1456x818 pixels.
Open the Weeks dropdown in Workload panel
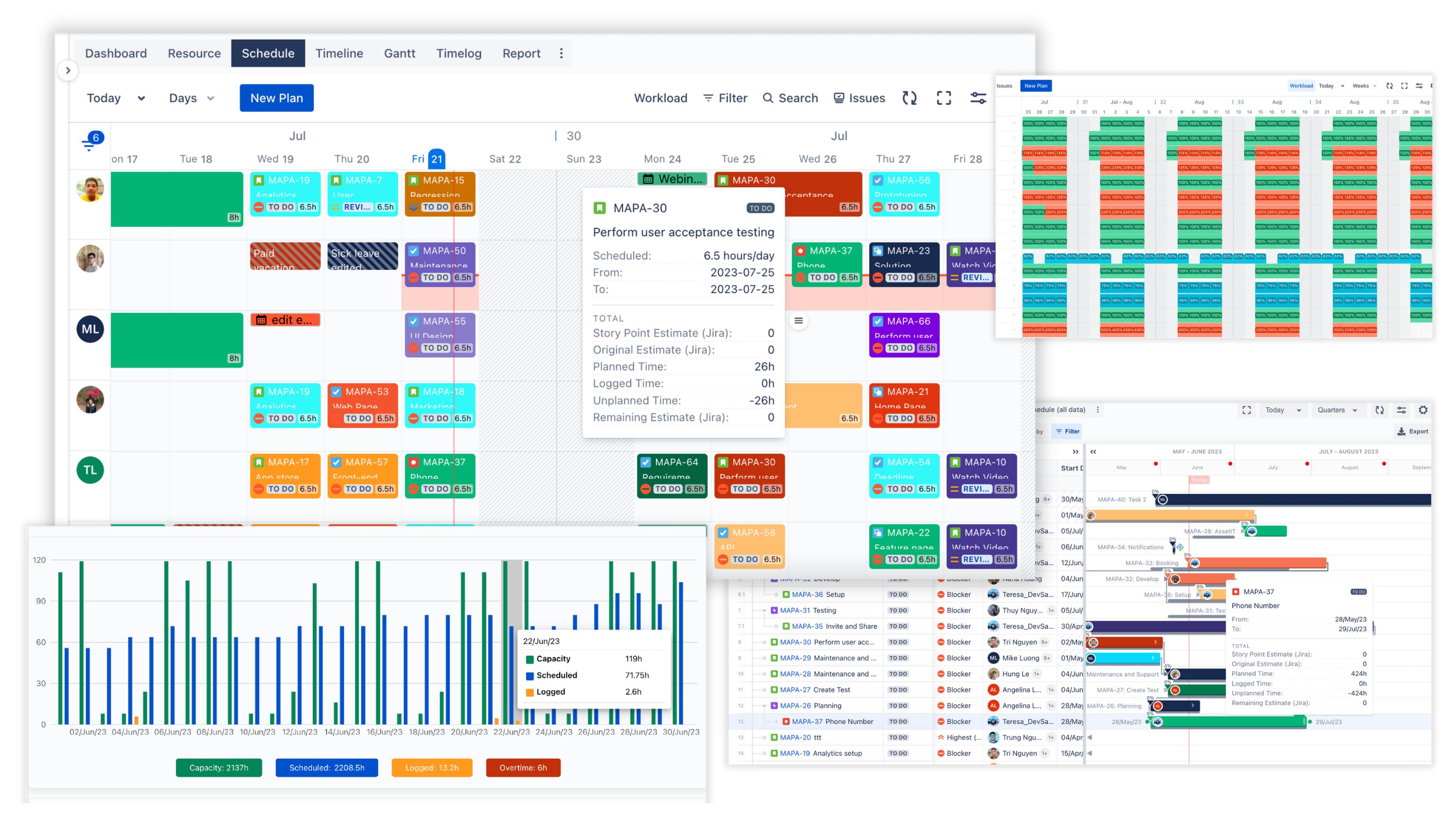(x=1365, y=86)
